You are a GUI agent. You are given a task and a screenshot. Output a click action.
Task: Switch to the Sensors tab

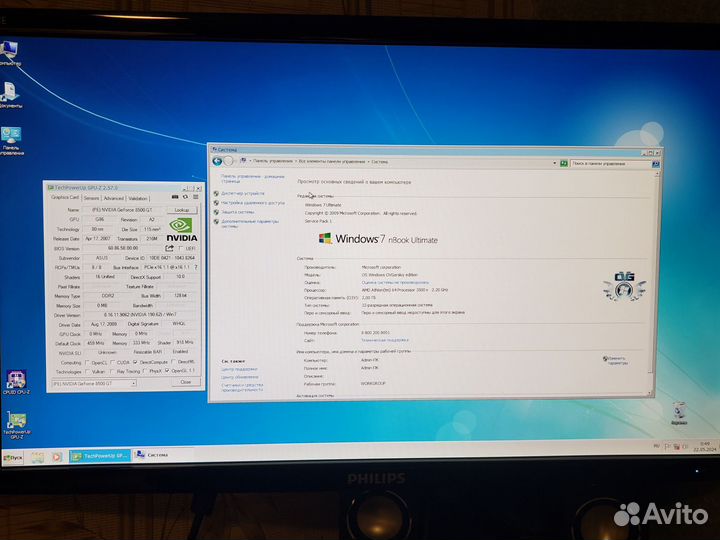pos(91,198)
